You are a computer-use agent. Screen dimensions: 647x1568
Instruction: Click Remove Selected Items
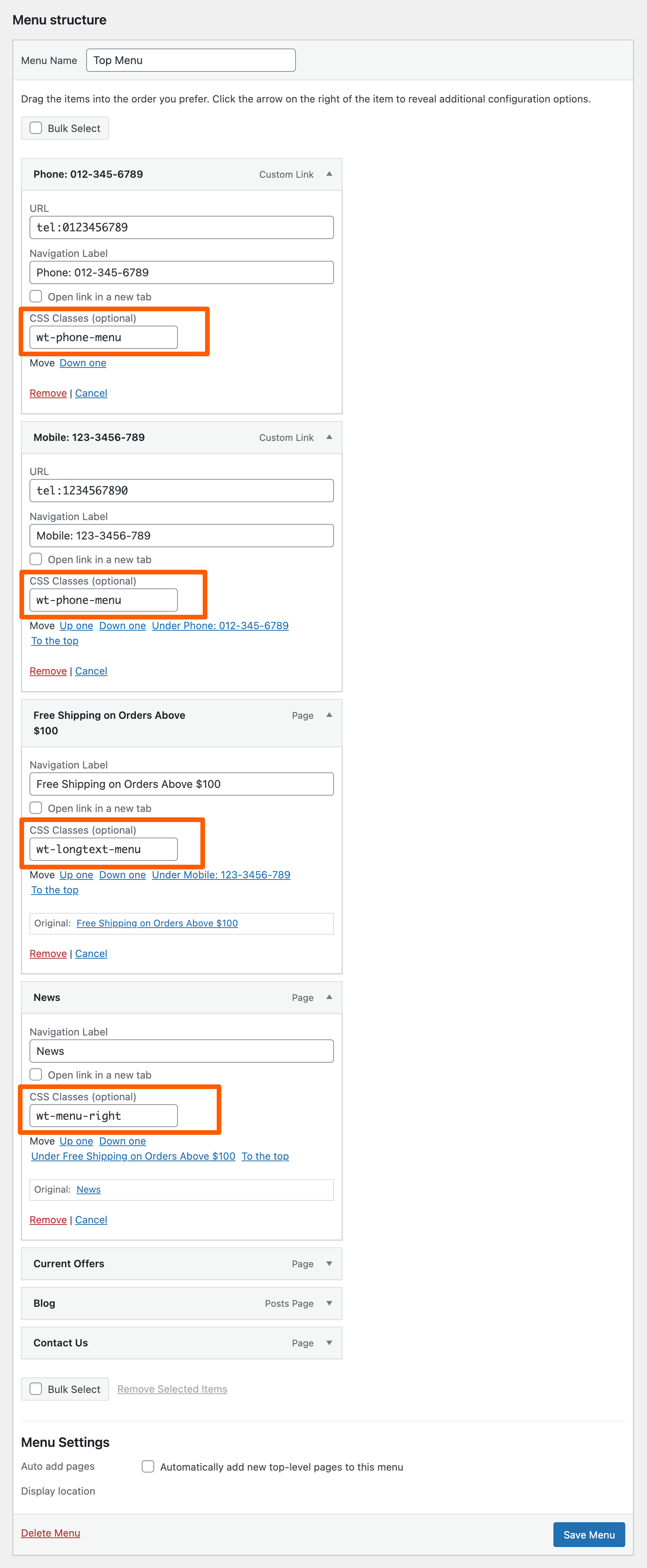click(x=172, y=1389)
